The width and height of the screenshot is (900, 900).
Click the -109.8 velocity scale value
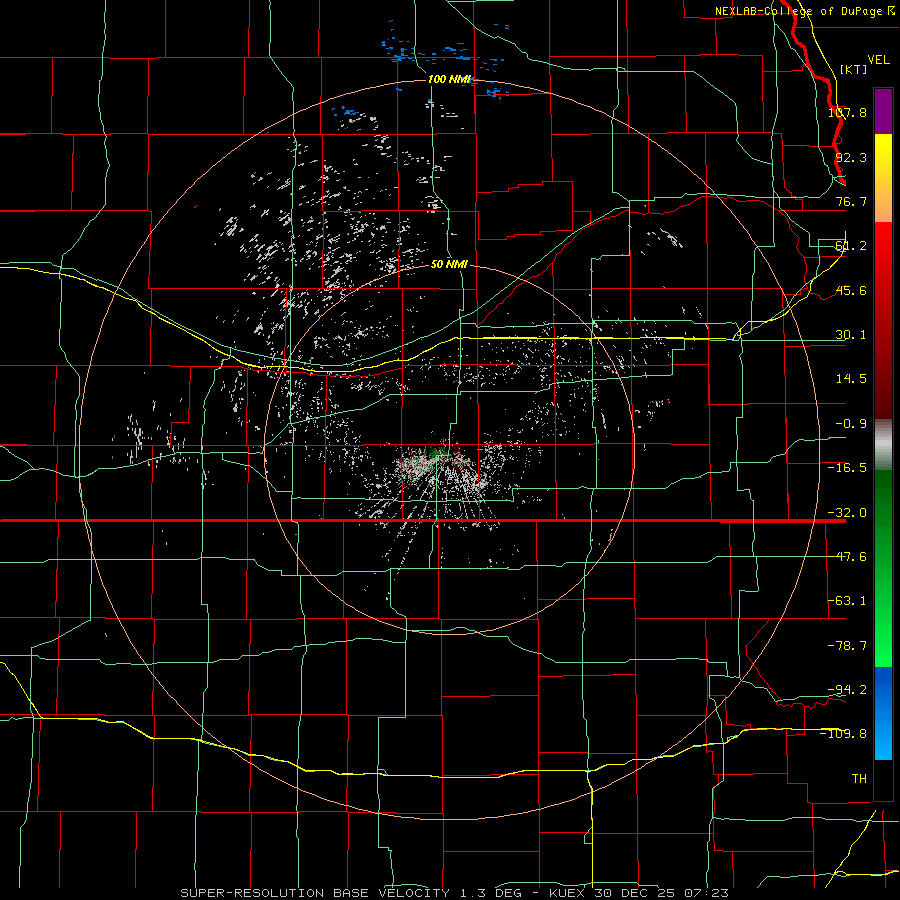tap(844, 734)
